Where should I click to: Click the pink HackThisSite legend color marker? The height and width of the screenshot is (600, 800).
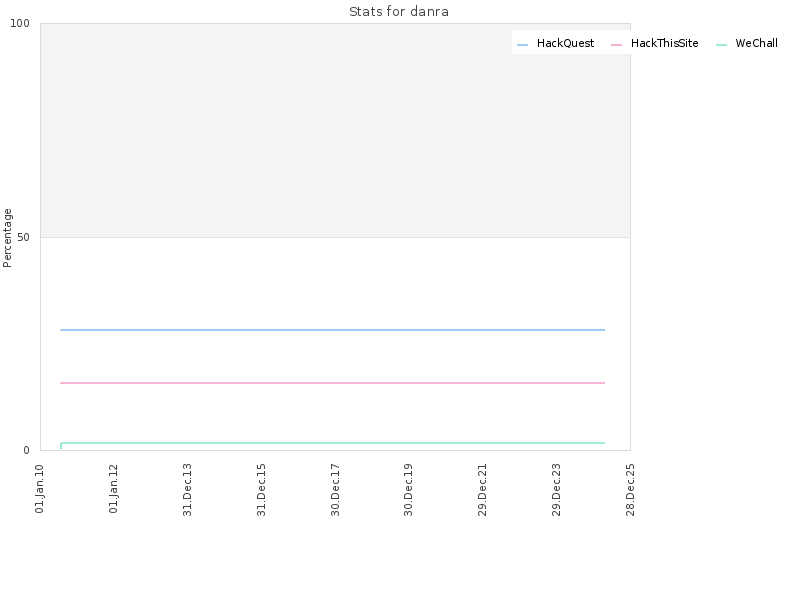point(616,45)
